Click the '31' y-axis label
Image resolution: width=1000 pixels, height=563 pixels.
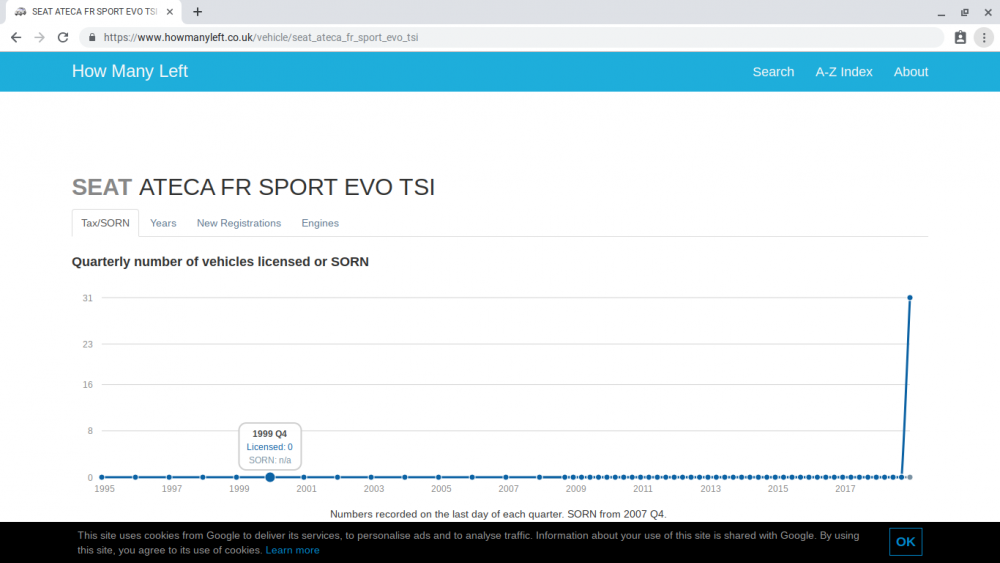point(87,298)
